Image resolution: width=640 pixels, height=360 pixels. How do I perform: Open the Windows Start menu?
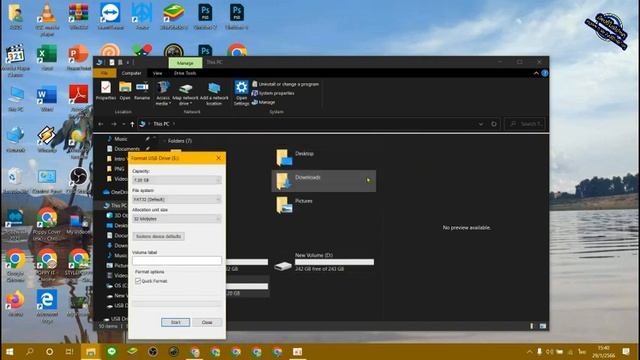pyautogui.click(x=9, y=351)
